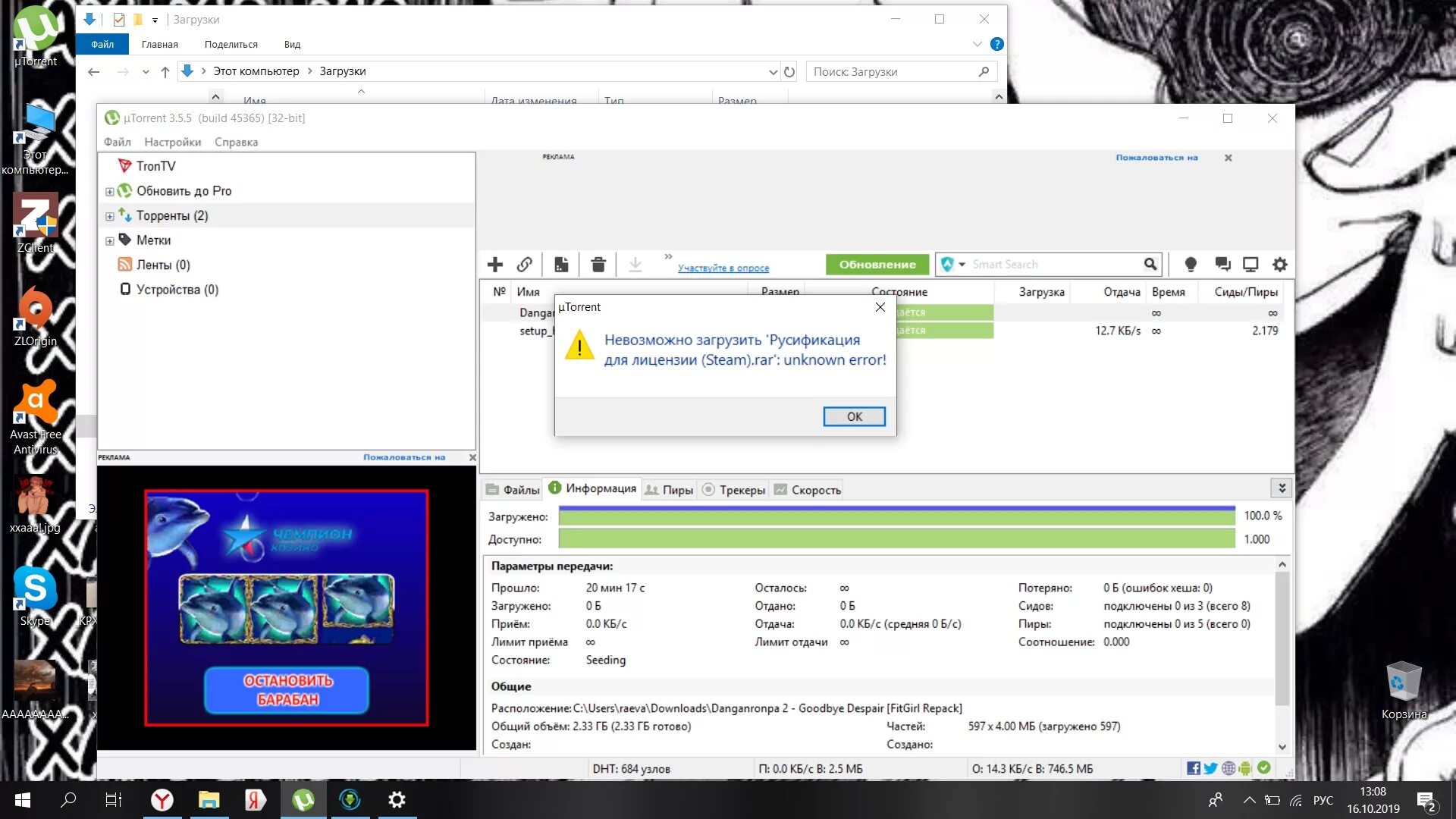The height and width of the screenshot is (819, 1456).
Task: Open the Файл menu in uTorrent
Action: point(118,142)
